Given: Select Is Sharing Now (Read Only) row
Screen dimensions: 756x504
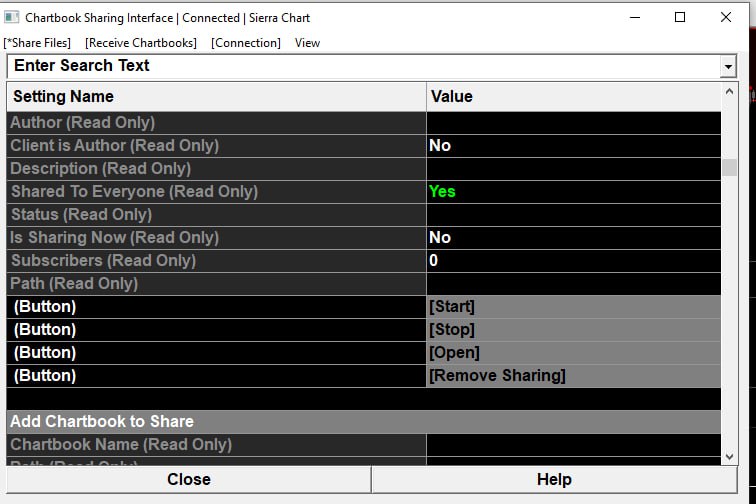Looking at the screenshot, I should (364, 238).
